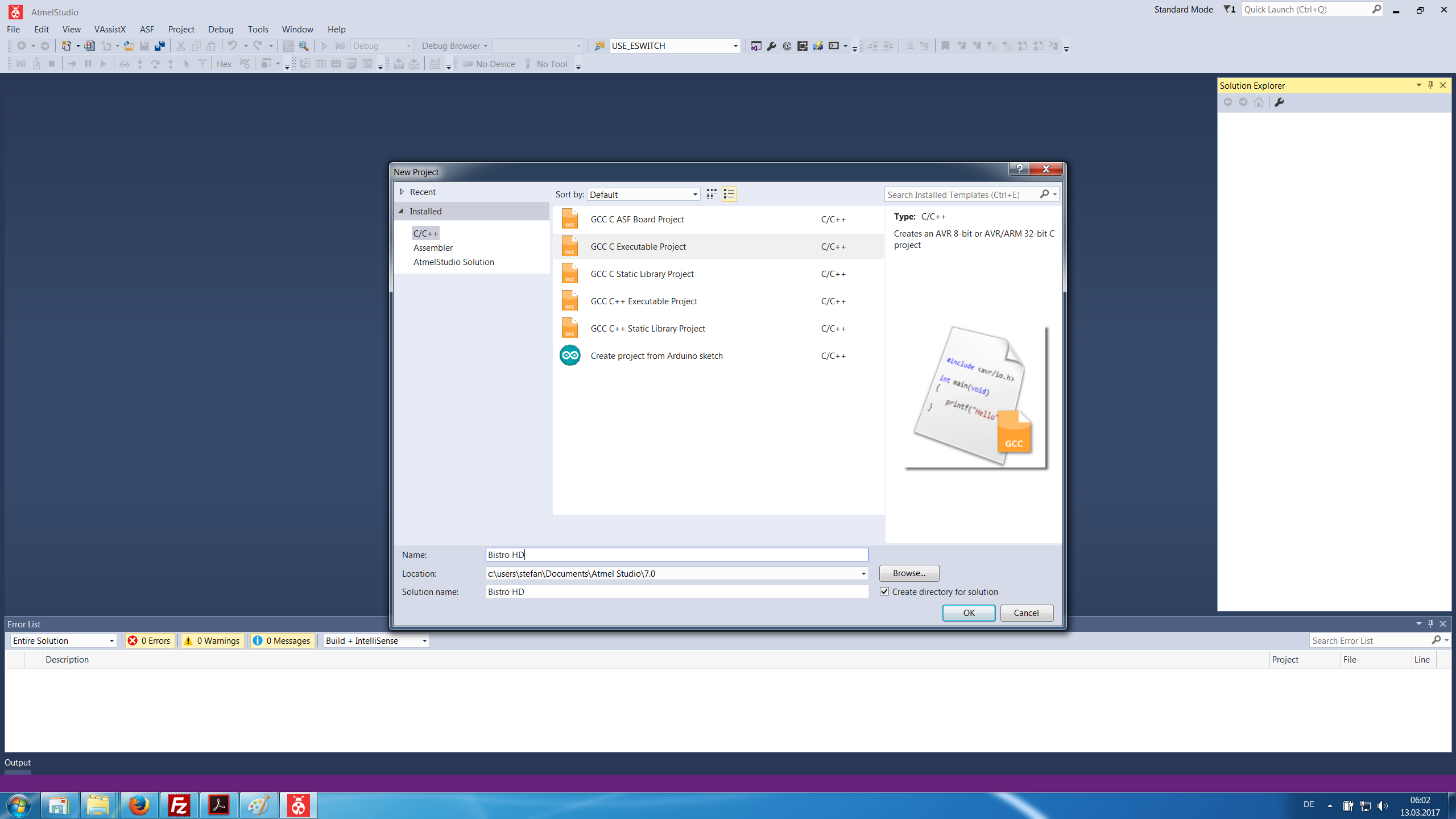Click the Solution Explorer wrench properties icon
Screen dimensions: 1456x819
[1279, 102]
